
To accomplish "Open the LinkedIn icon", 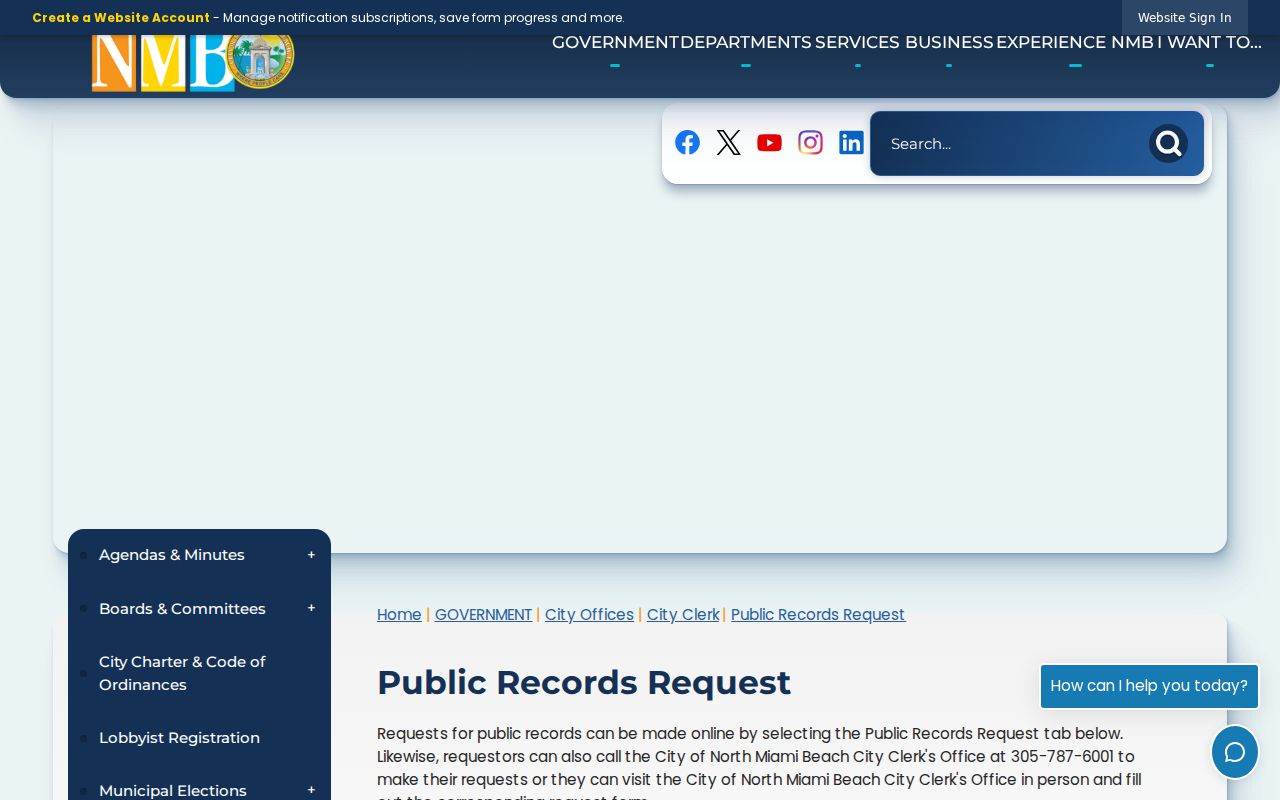I will [851, 143].
